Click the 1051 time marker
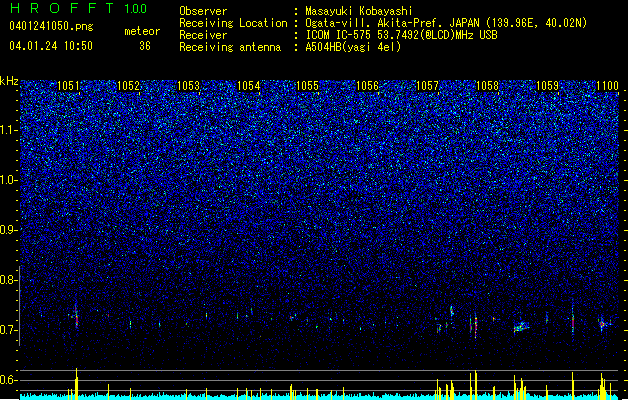This screenshot has height=400, width=629. [x=68, y=86]
